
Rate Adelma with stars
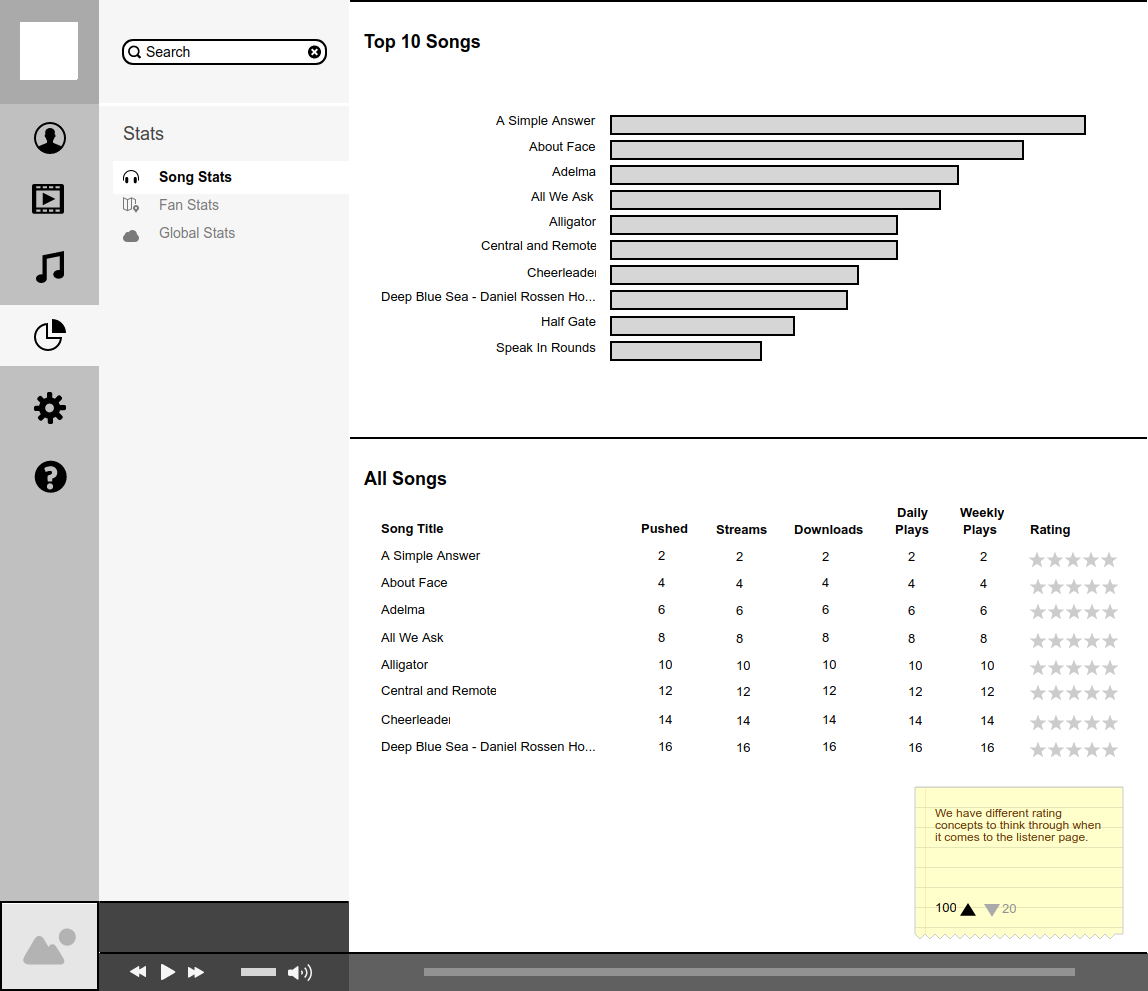click(1073, 612)
